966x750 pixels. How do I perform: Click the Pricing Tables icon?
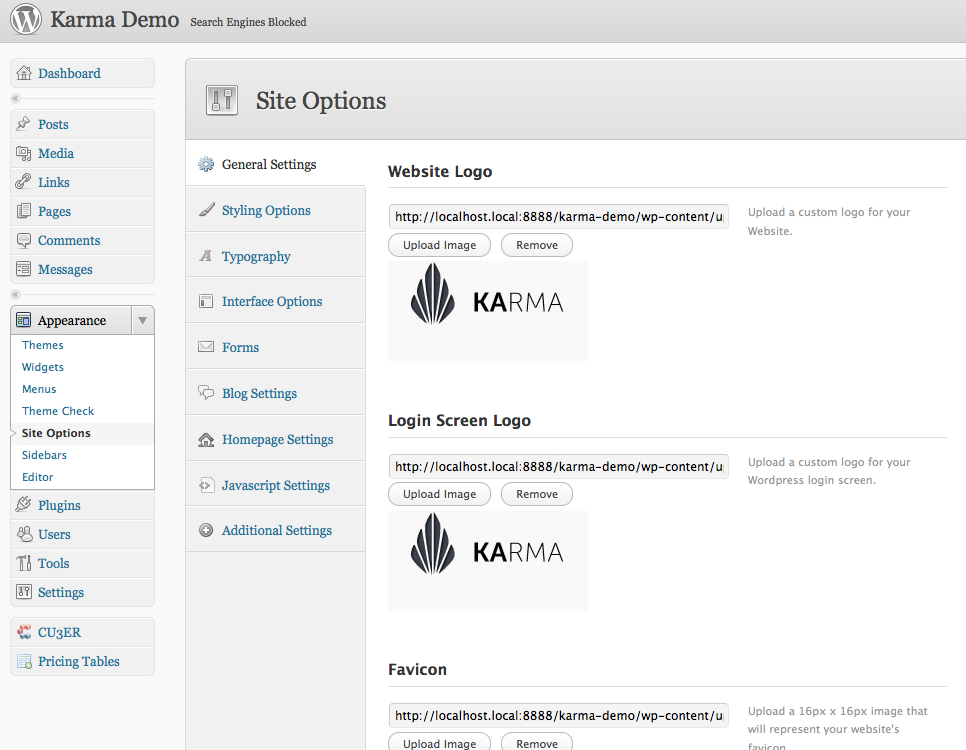pyautogui.click(x=24, y=661)
